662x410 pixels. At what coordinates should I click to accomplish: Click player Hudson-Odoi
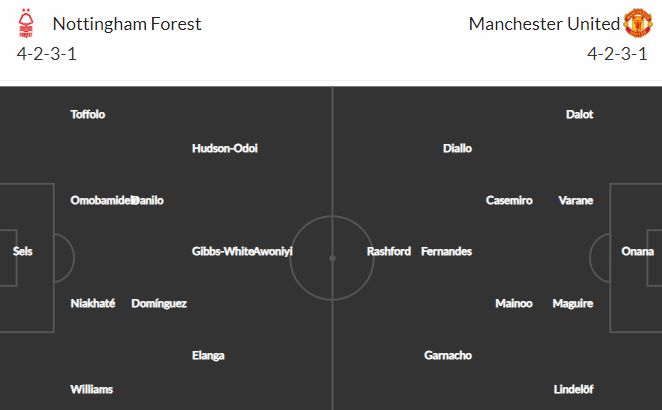click(x=225, y=148)
